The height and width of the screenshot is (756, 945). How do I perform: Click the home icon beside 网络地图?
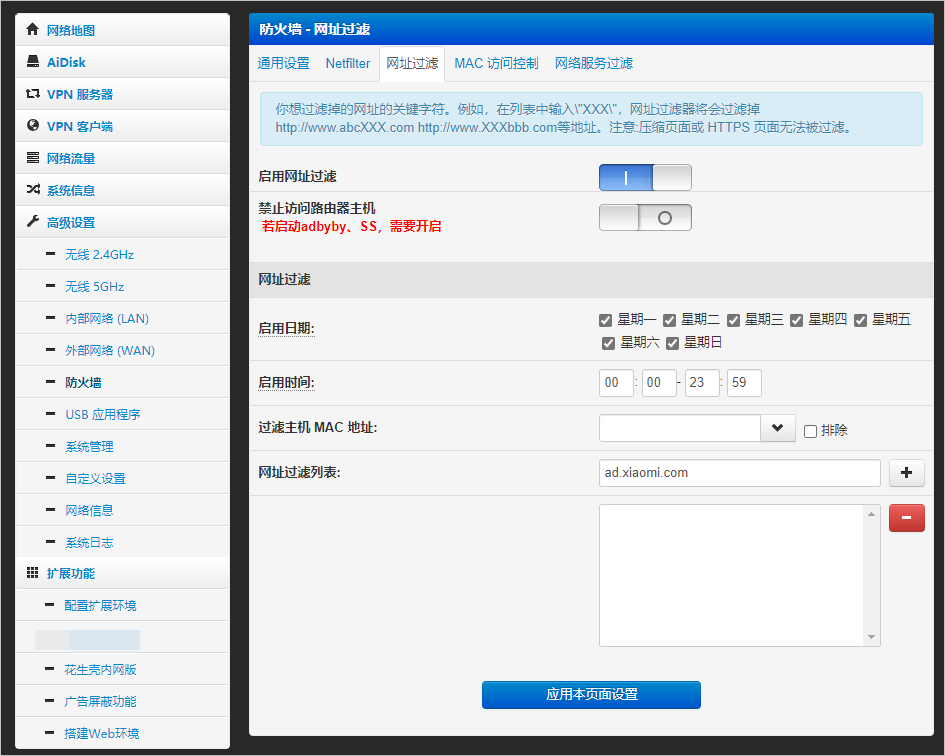(33, 30)
